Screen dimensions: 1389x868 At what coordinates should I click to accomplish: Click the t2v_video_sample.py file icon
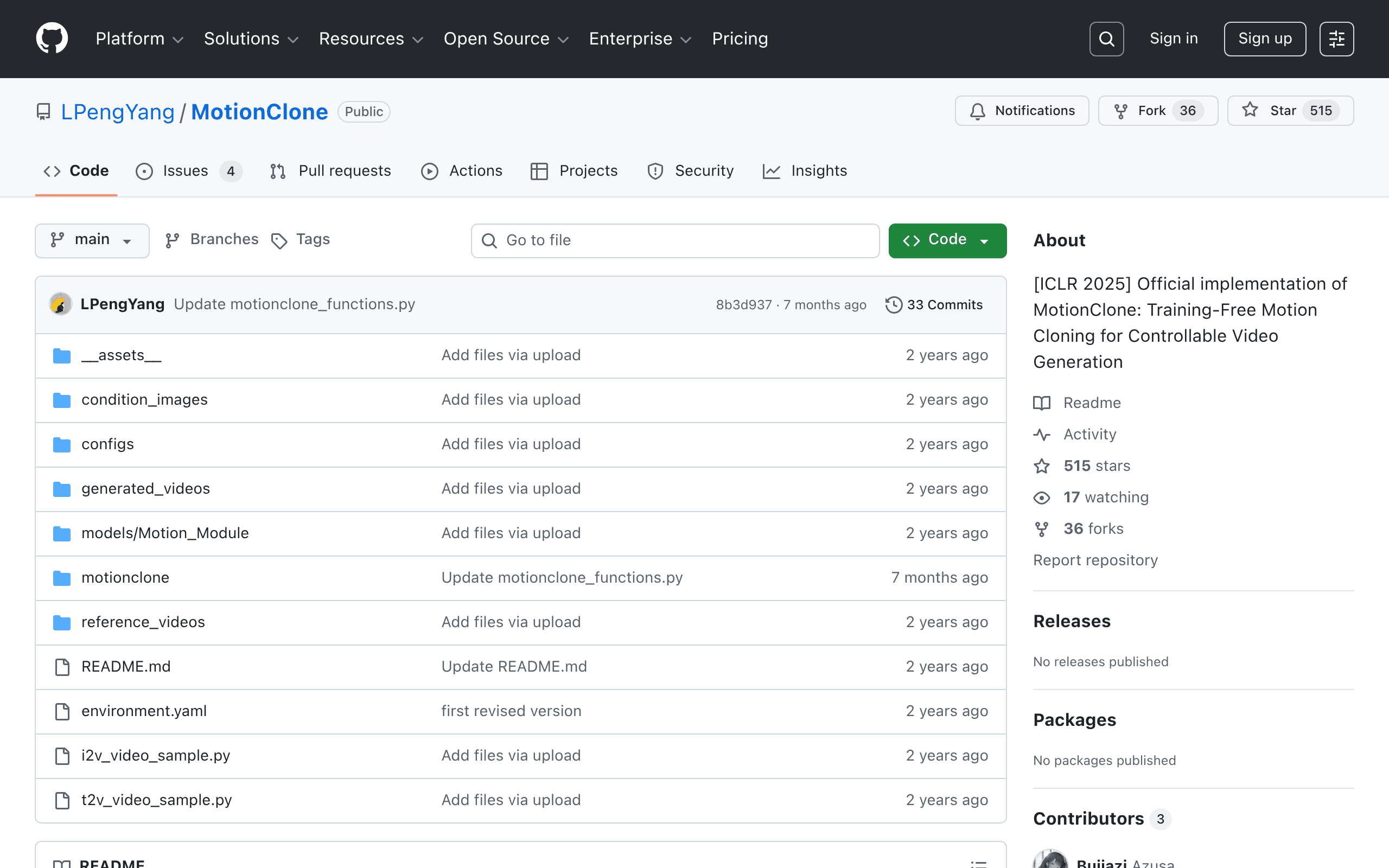pyautogui.click(x=62, y=800)
